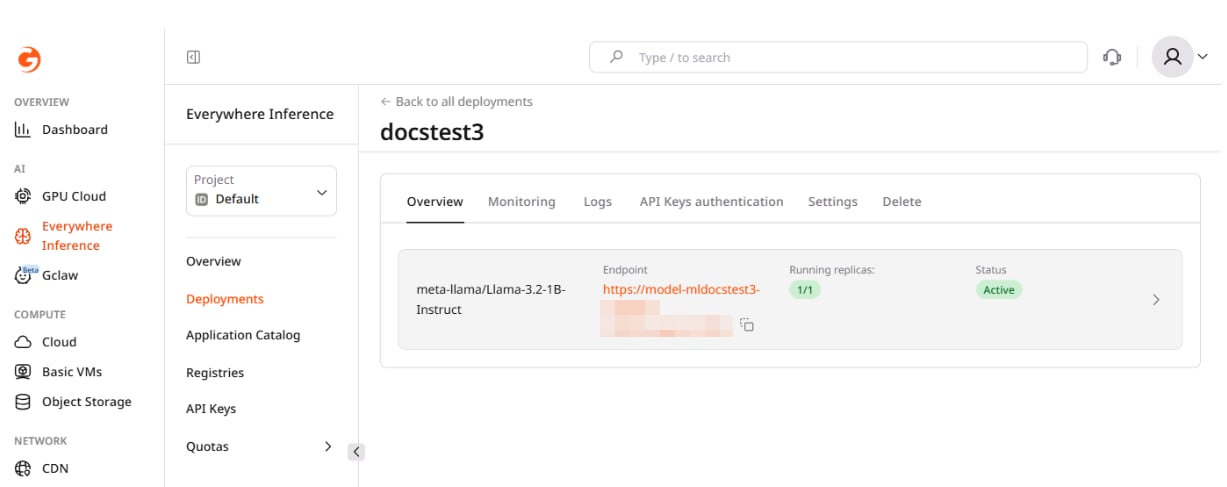The width and height of the screenshot is (1227, 487).
Task: Click the Active status badge
Action: tap(999, 290)
